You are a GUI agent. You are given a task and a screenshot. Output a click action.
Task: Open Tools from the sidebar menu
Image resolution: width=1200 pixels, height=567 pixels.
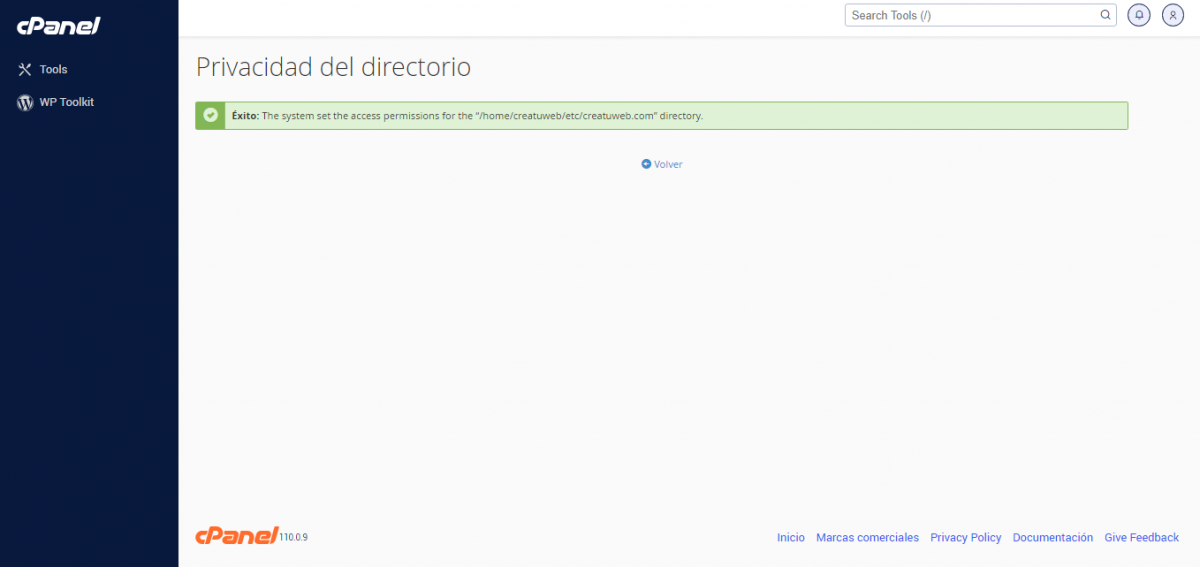pos(53,70)
